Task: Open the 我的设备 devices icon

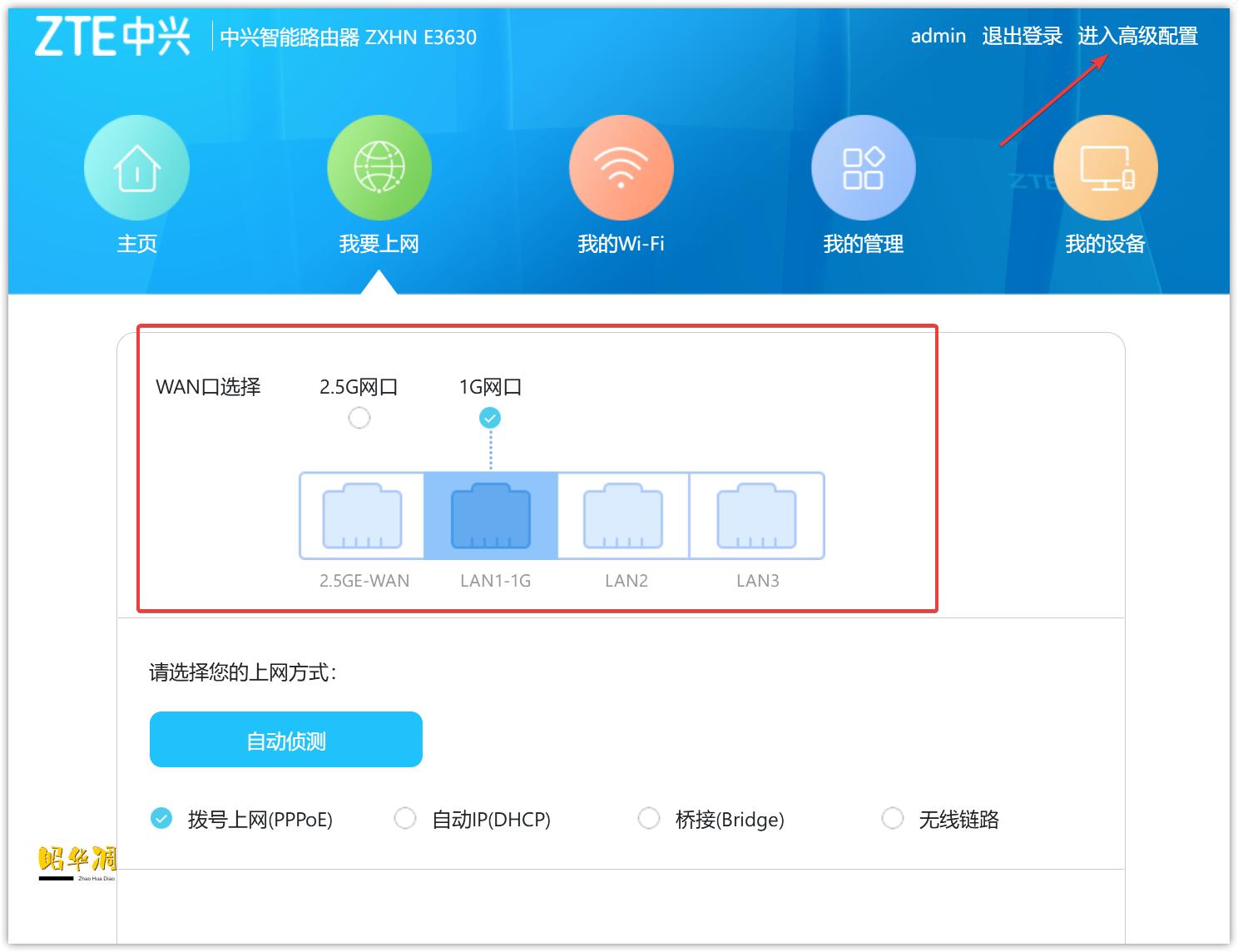Action: (1104, 166)
